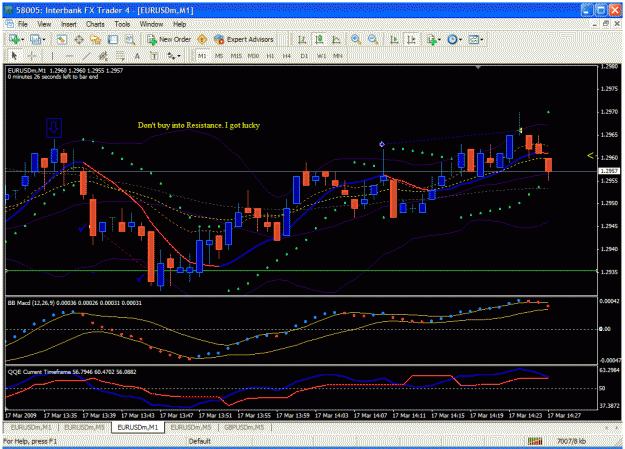Open the Insert menu

tap(69, 24)
